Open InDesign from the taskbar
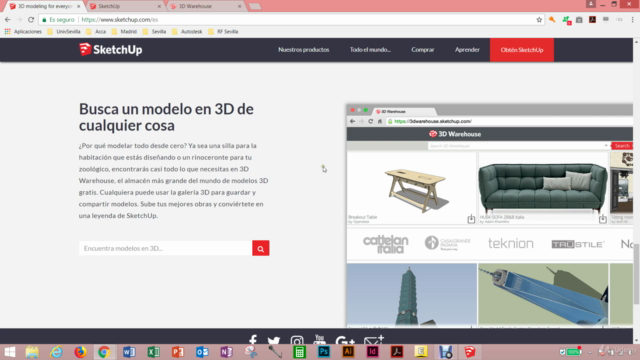This screenshot has height=360, width=640. pos(373,352)
